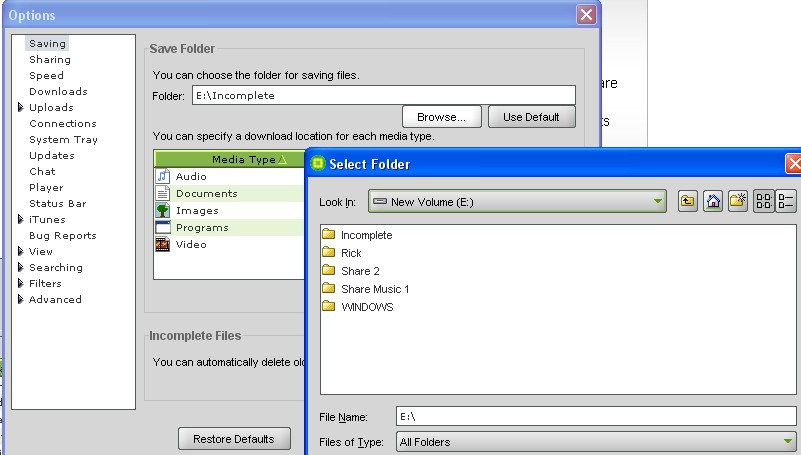The width and height of the screenshot is (801, 455).
Task: Open the Sharing options page
Action: pyautogui.click(x=50, y=59)
